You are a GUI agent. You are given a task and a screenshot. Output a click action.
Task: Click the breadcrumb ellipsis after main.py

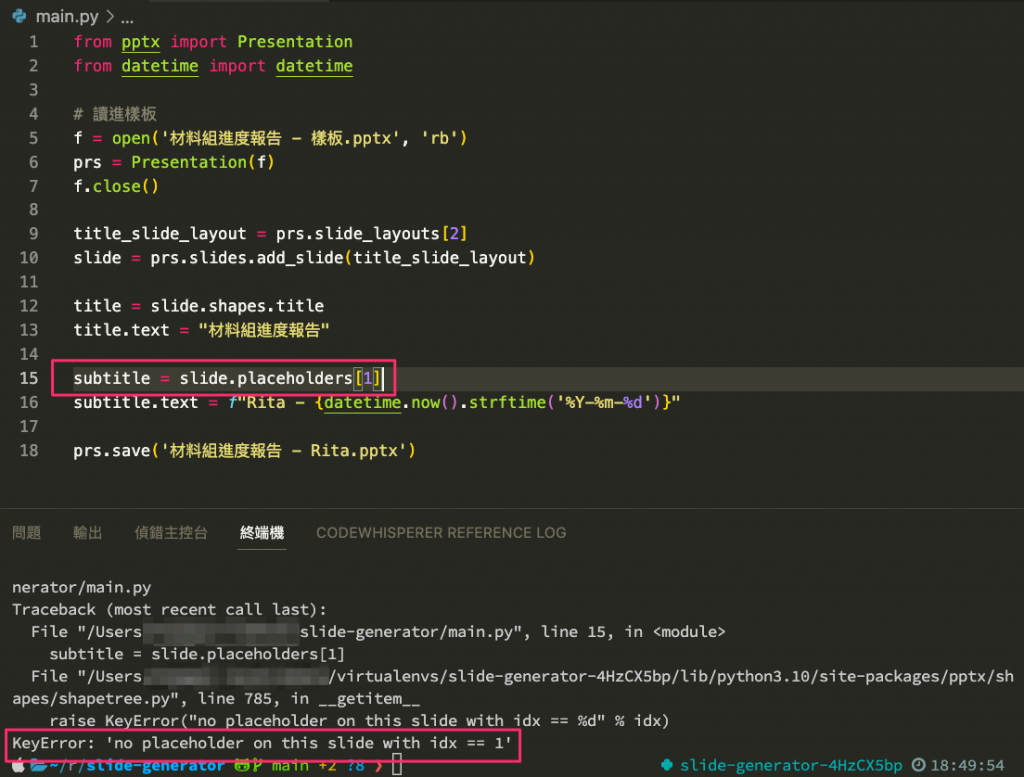click(x=127, y=18)
